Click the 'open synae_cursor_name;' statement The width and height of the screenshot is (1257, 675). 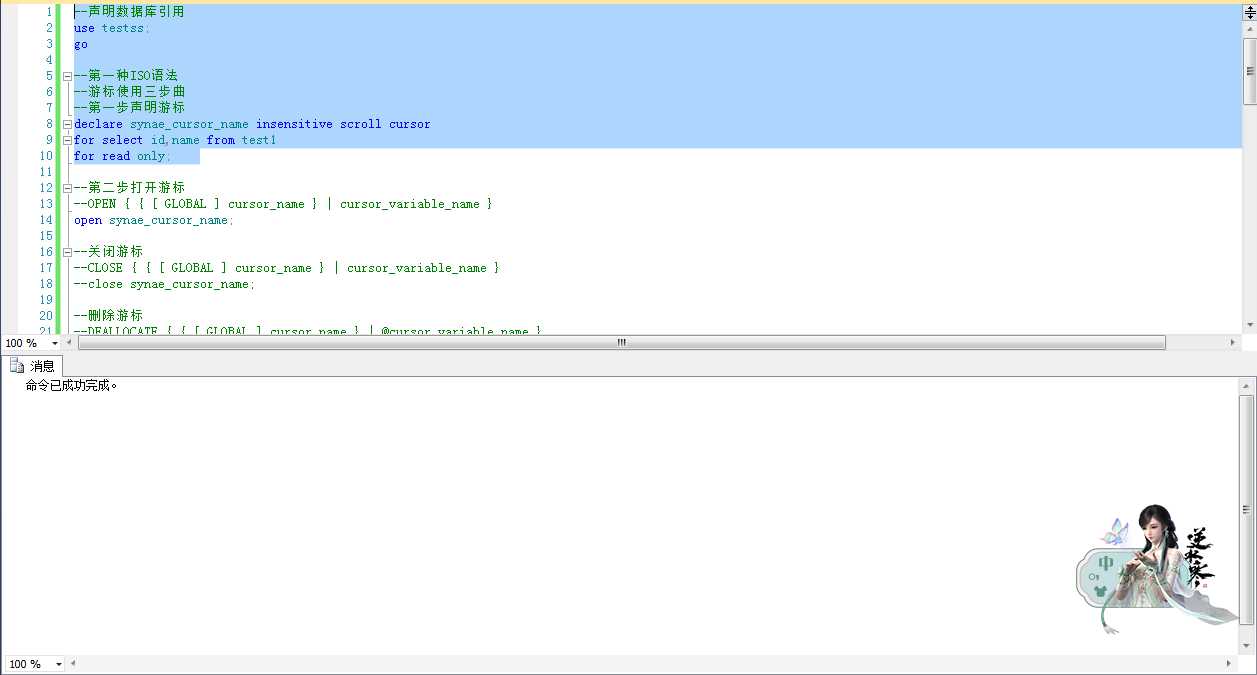click(x=153, y=220)
